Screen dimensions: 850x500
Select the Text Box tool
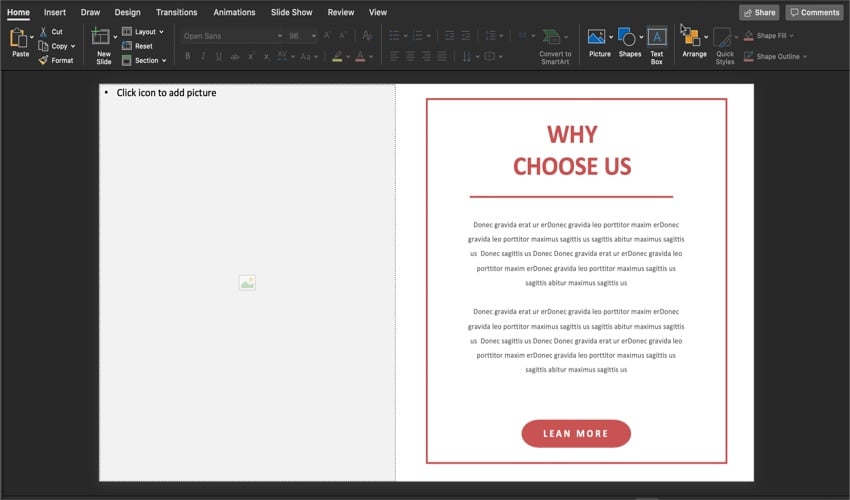pyautogui.click(x=657, y=38)
